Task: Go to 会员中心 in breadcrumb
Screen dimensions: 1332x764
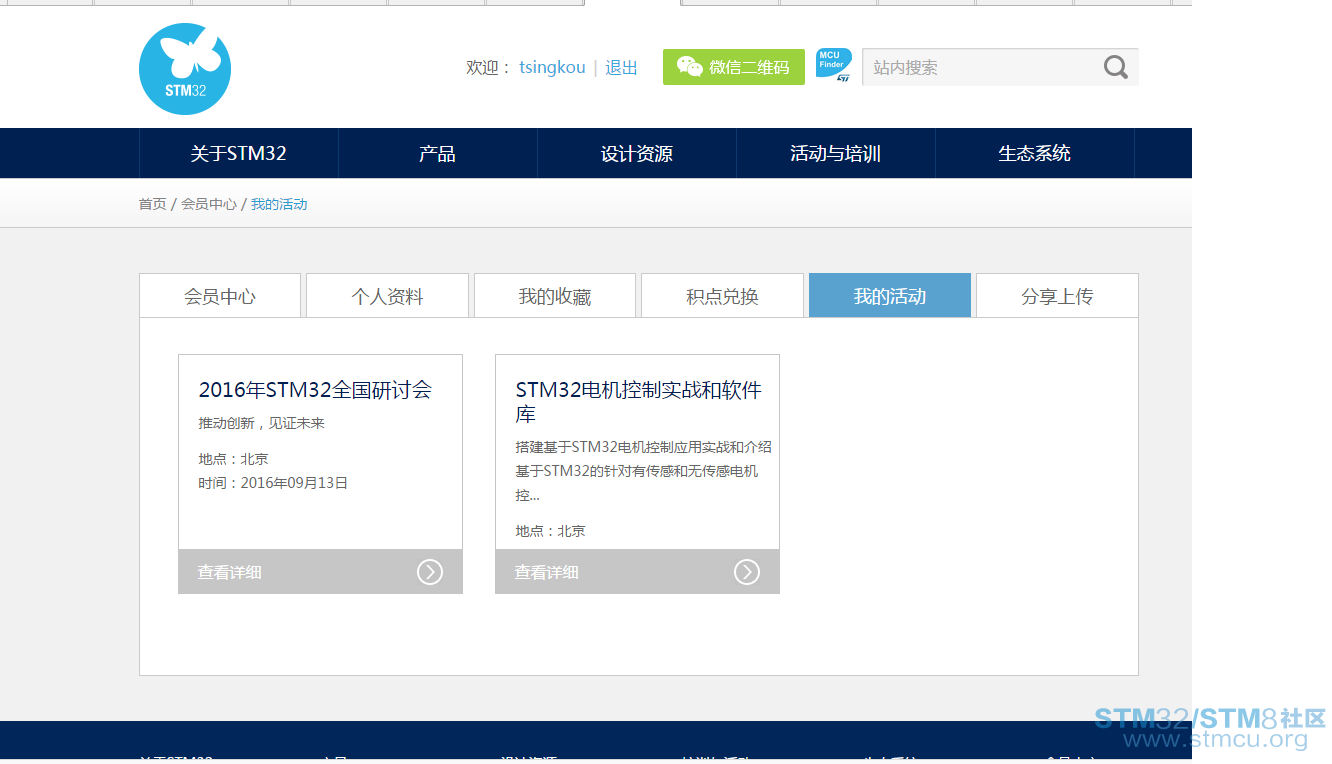Action: coord(209,204)
